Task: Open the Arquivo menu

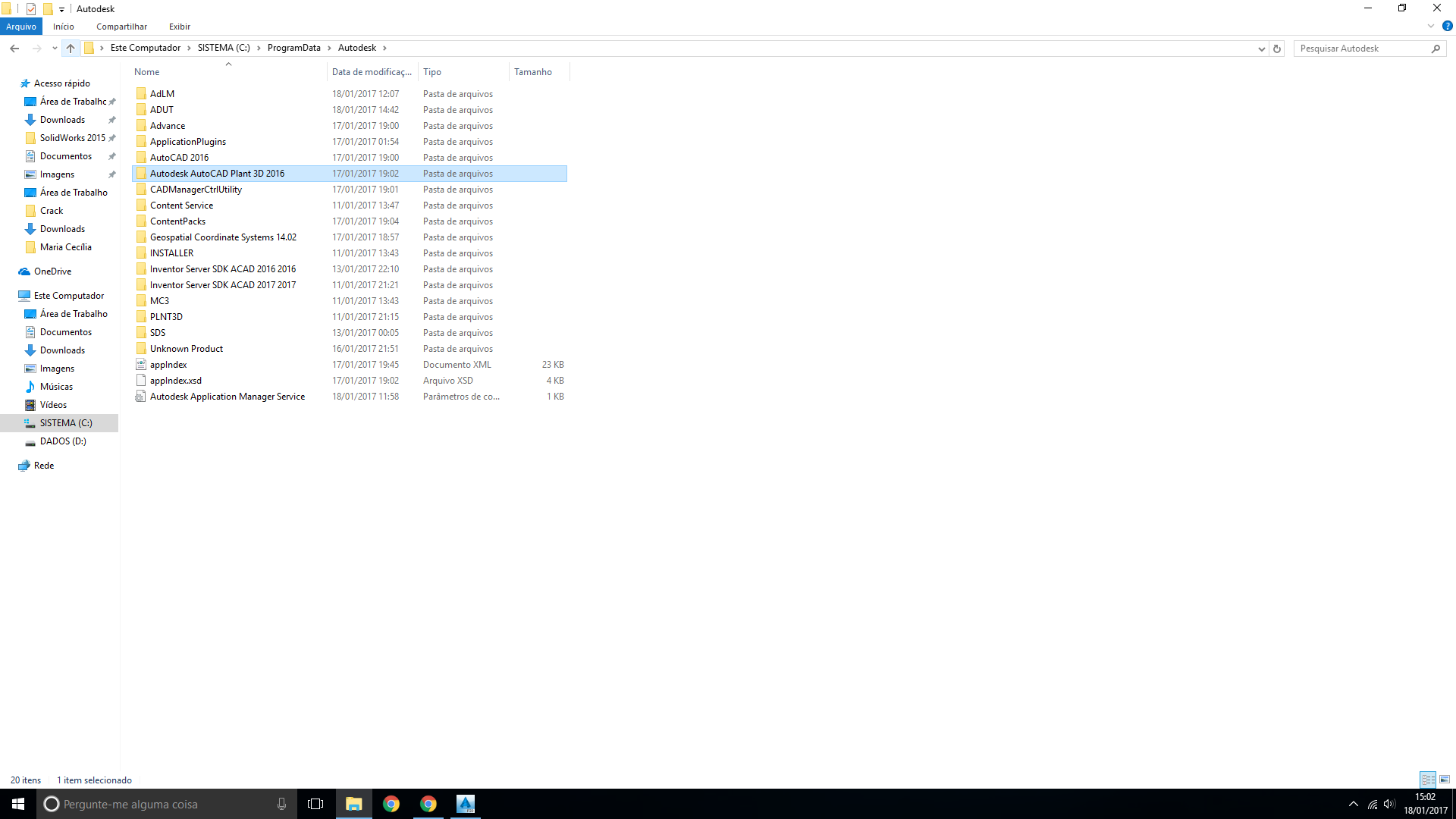Action: pos(21,27)
